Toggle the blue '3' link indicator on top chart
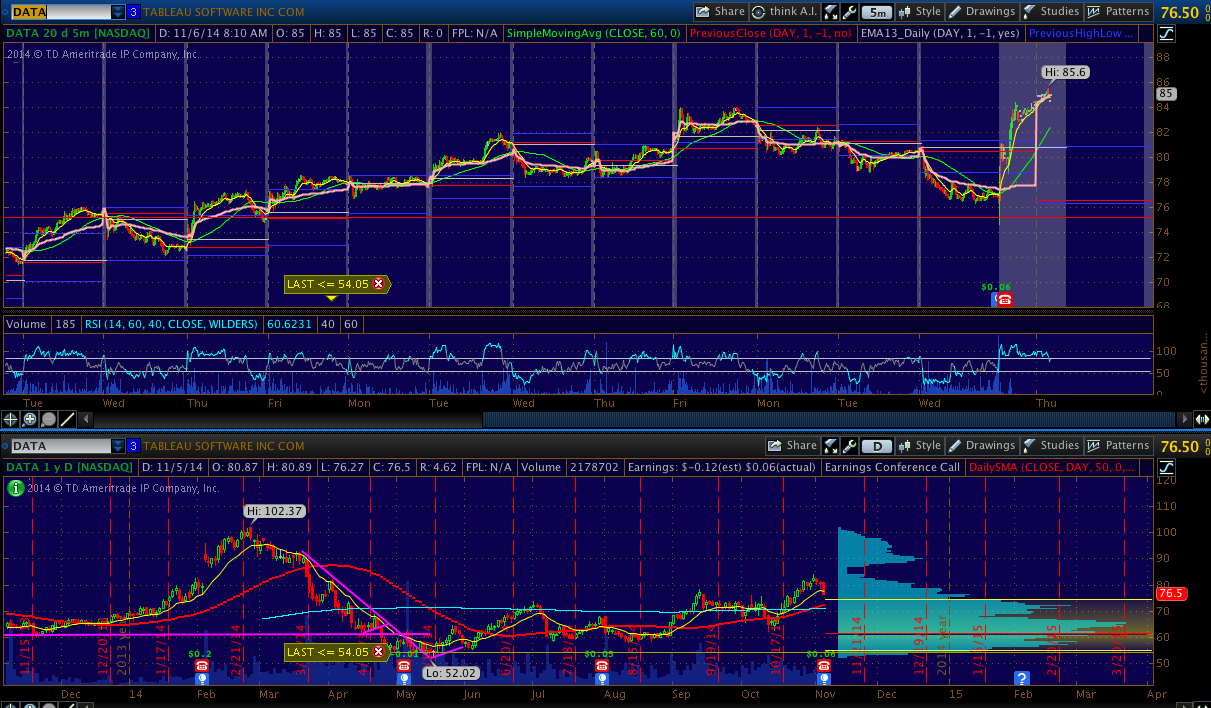1211x708 pixels. point(133,12)
